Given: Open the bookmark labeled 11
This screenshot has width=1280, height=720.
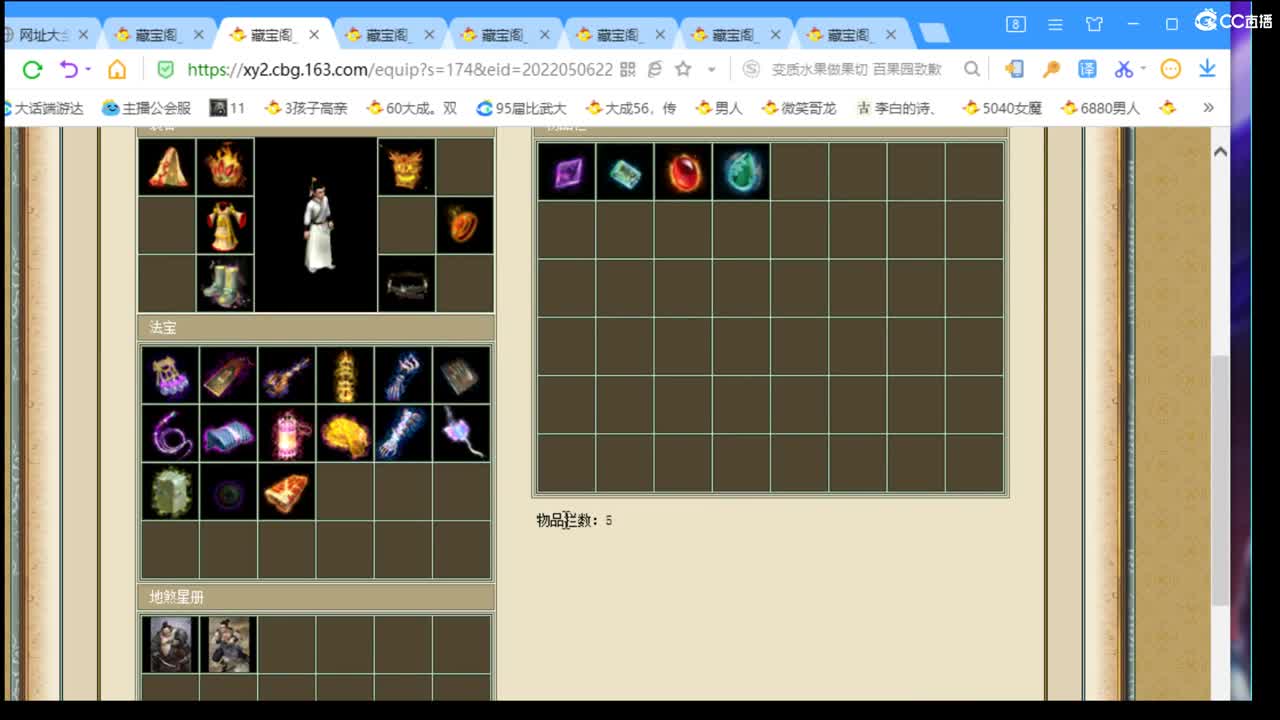Looking at the screenshot, I should (x=227, y=108).
